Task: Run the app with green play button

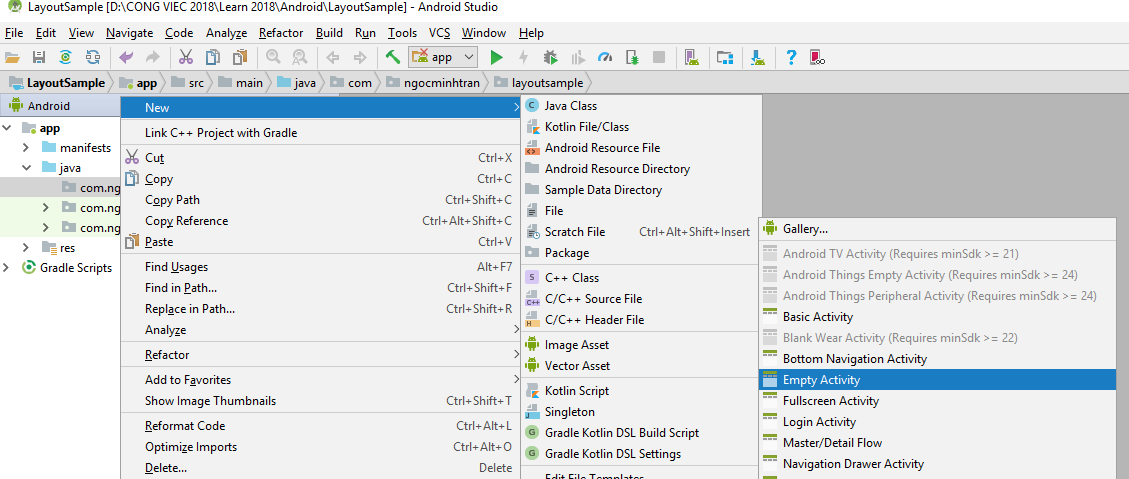Action: point(496,58)
